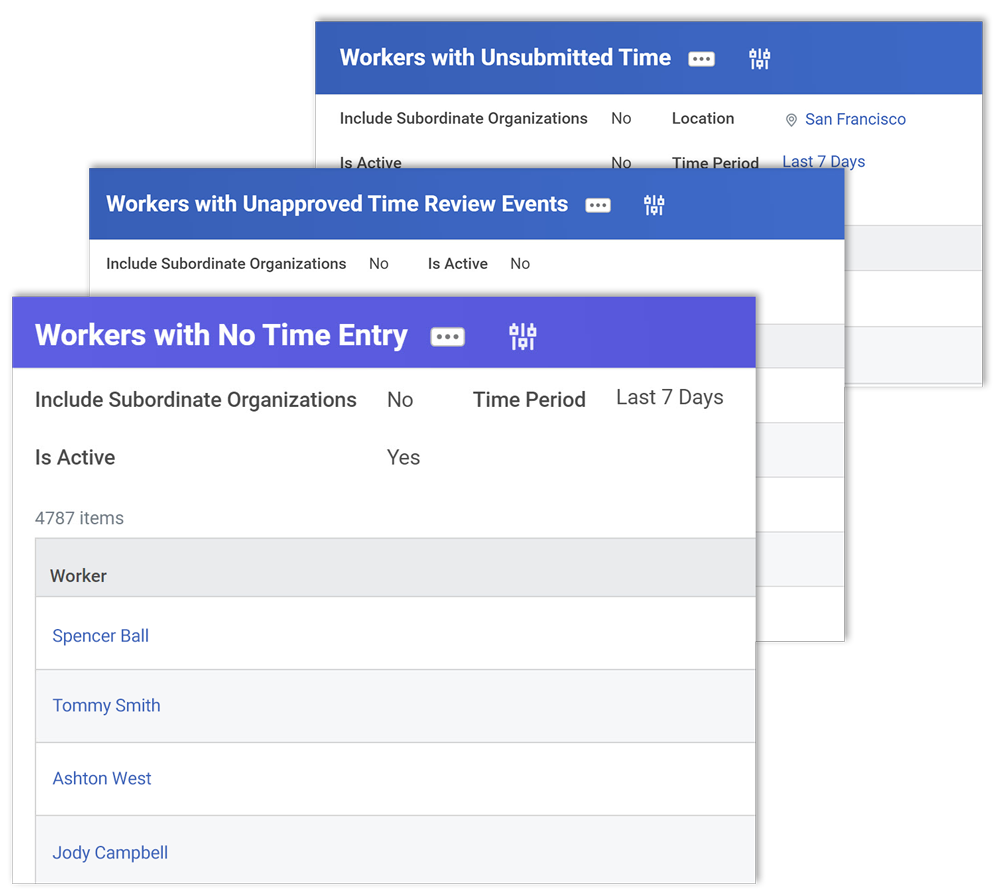Click Include Subordinate Organizations label in No Time Entry
The image size is (1000, 896).
point(195,400)
